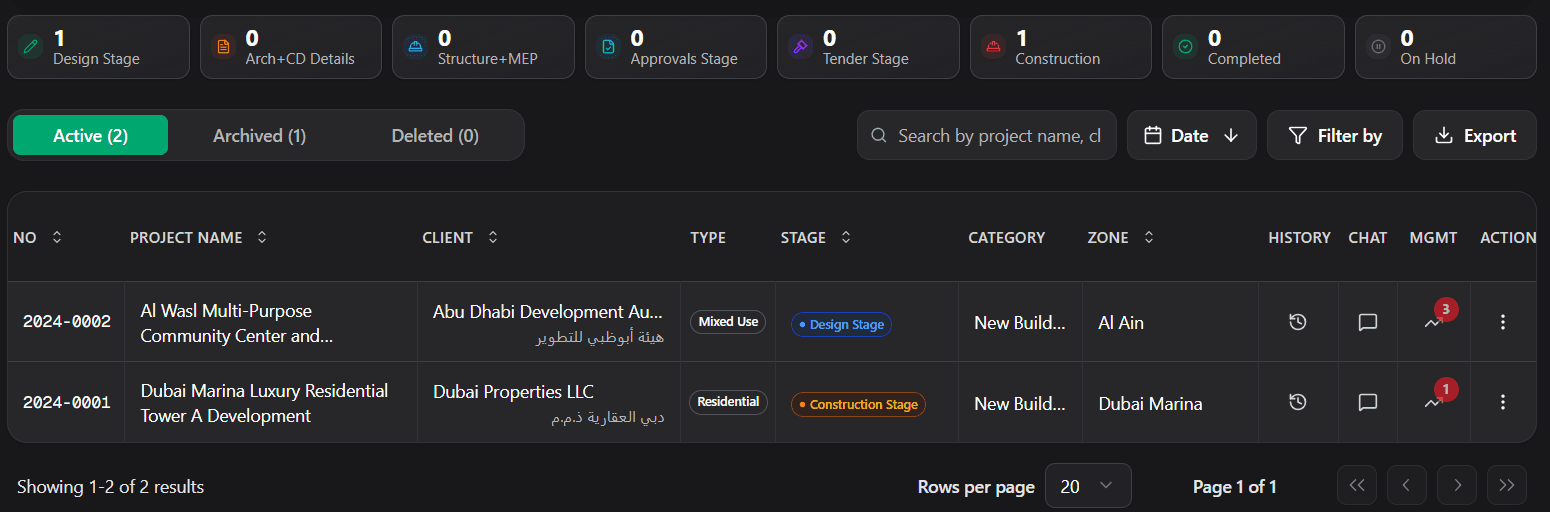Click the search magnifier icon

[x=879, y=135]
